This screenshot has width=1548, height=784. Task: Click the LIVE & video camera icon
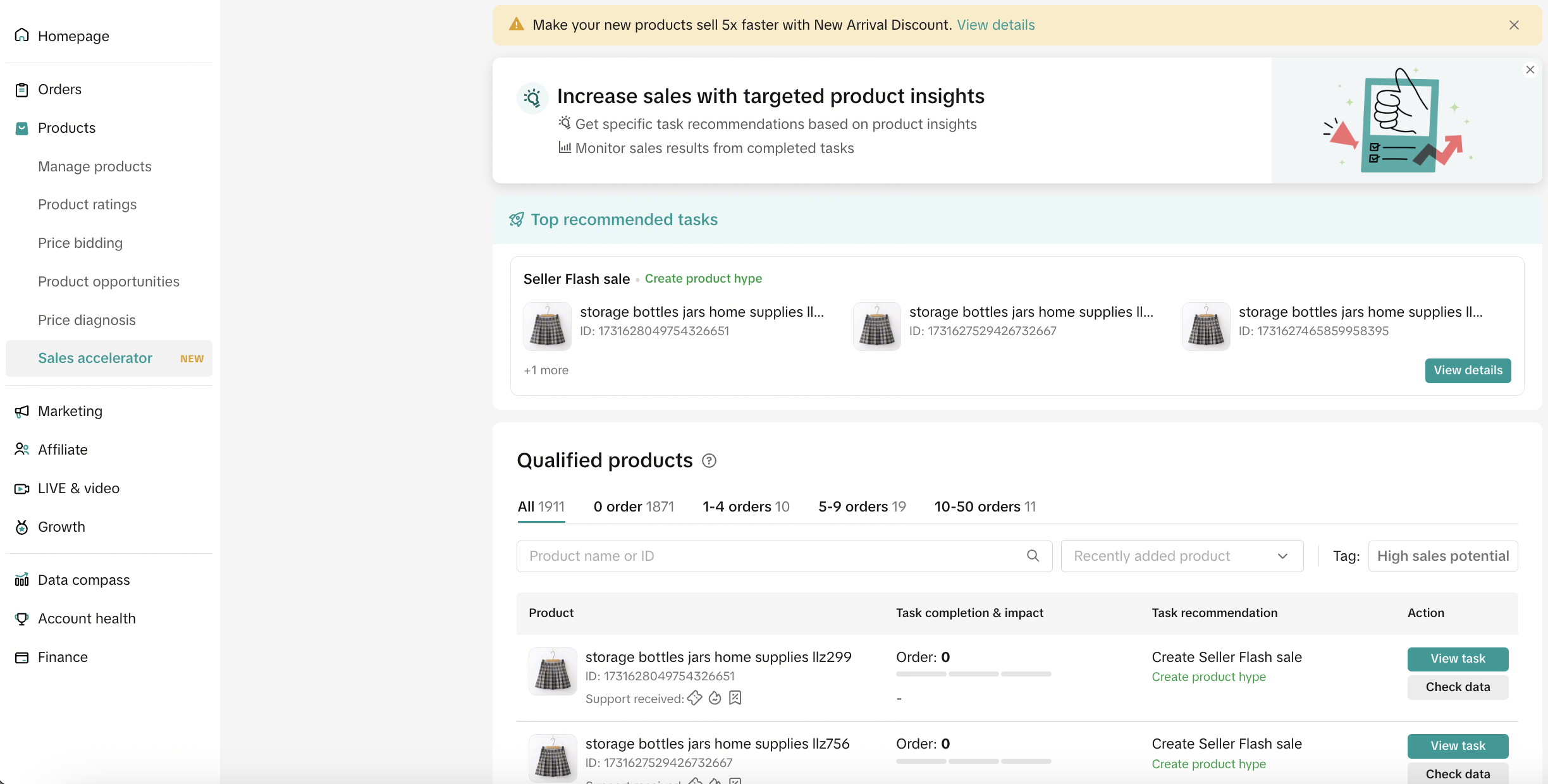(22, 489)
